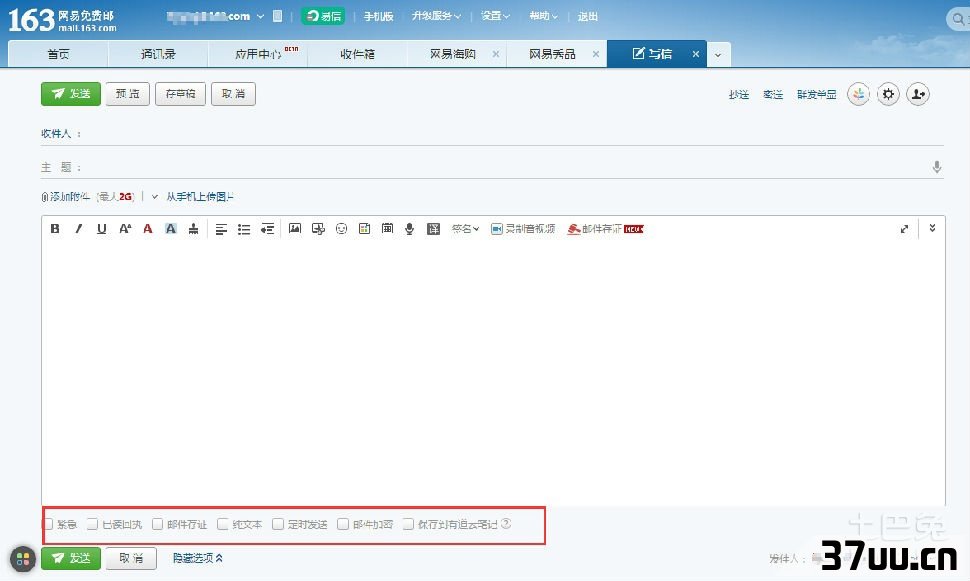The image size is (970, 581).
Task: Click the voice input icon in subject line
Action: point(937,167)
